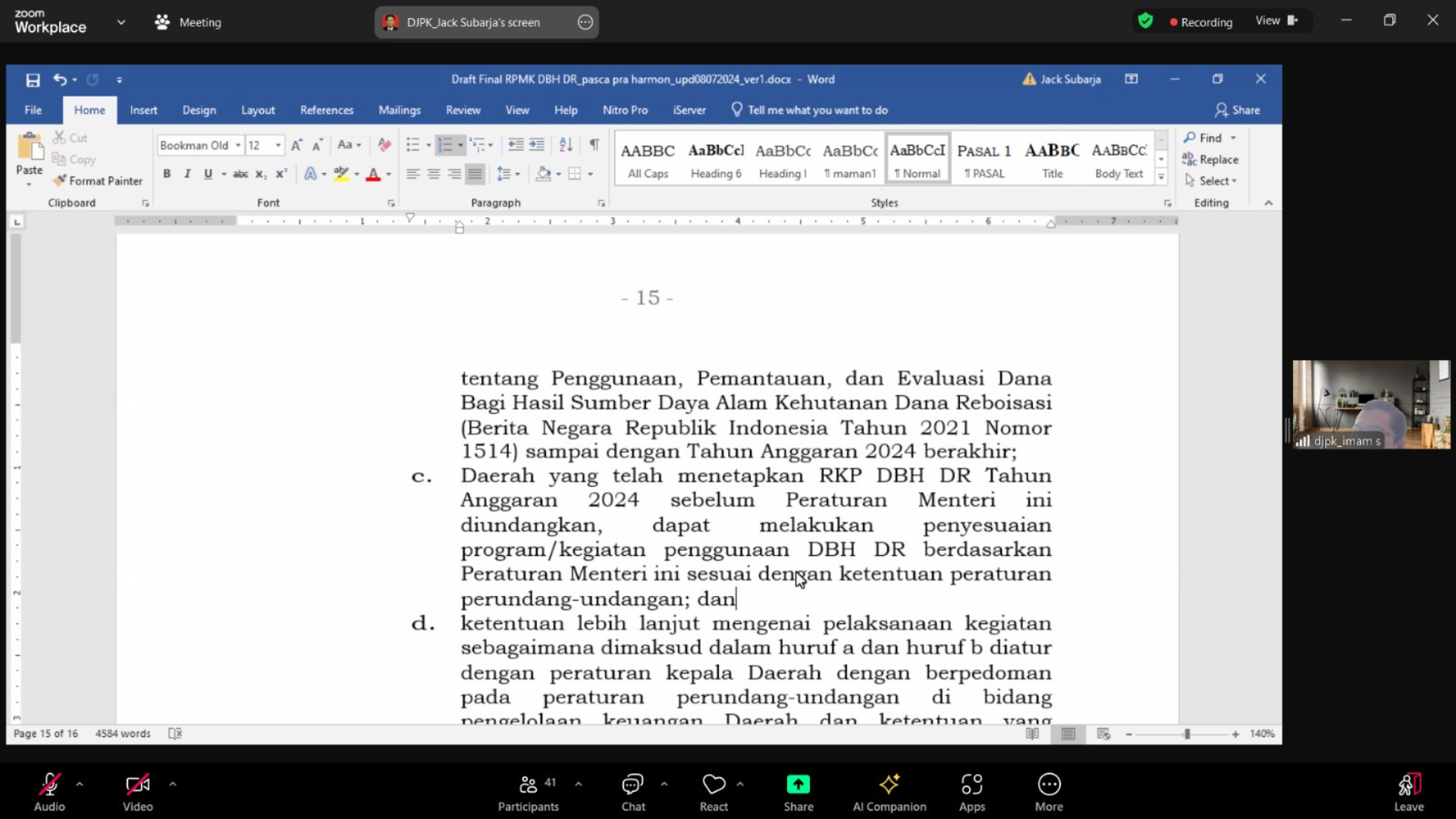Switch to the Design tab
Screen dimensions: 1456x819
tap(199, 110)
